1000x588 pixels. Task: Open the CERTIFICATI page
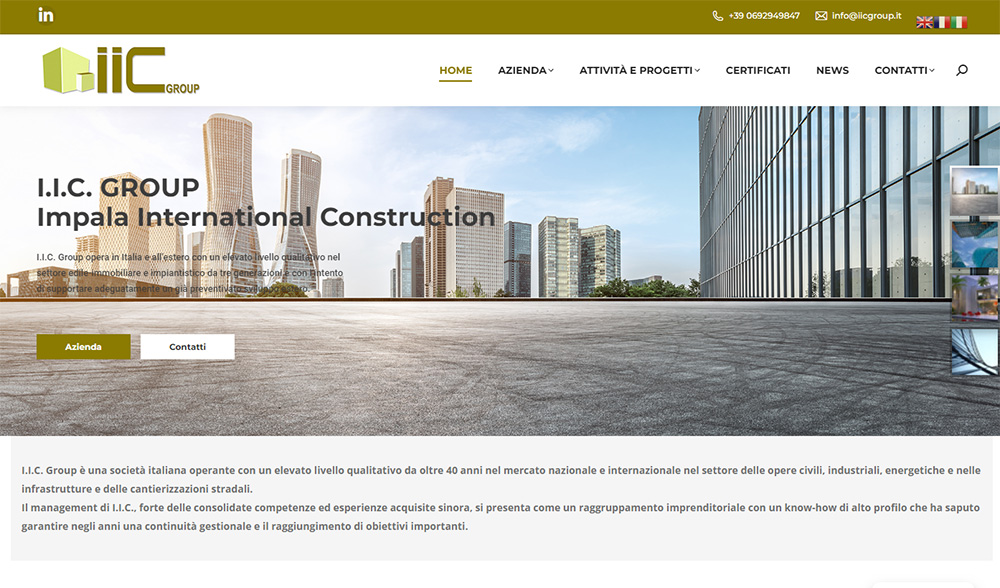click(758, 70)
